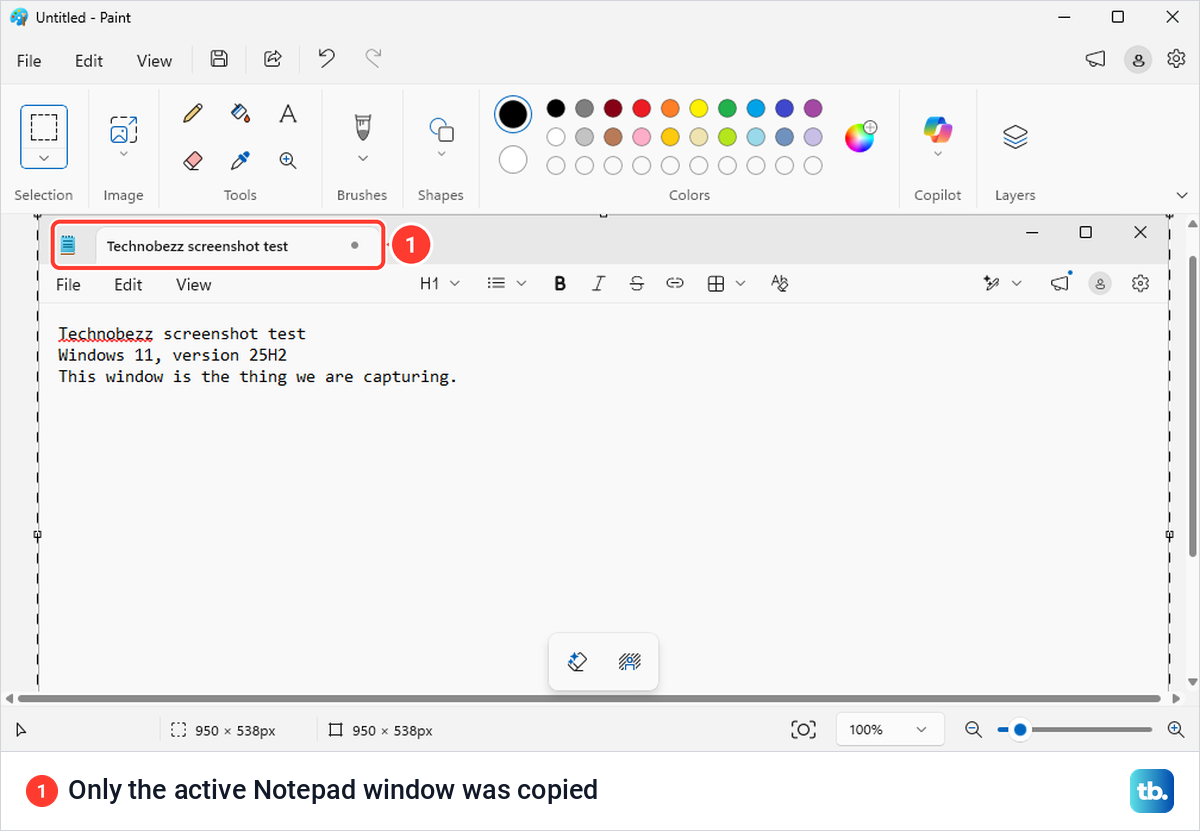Select the Fill bucket tool

tap(240, 113)
